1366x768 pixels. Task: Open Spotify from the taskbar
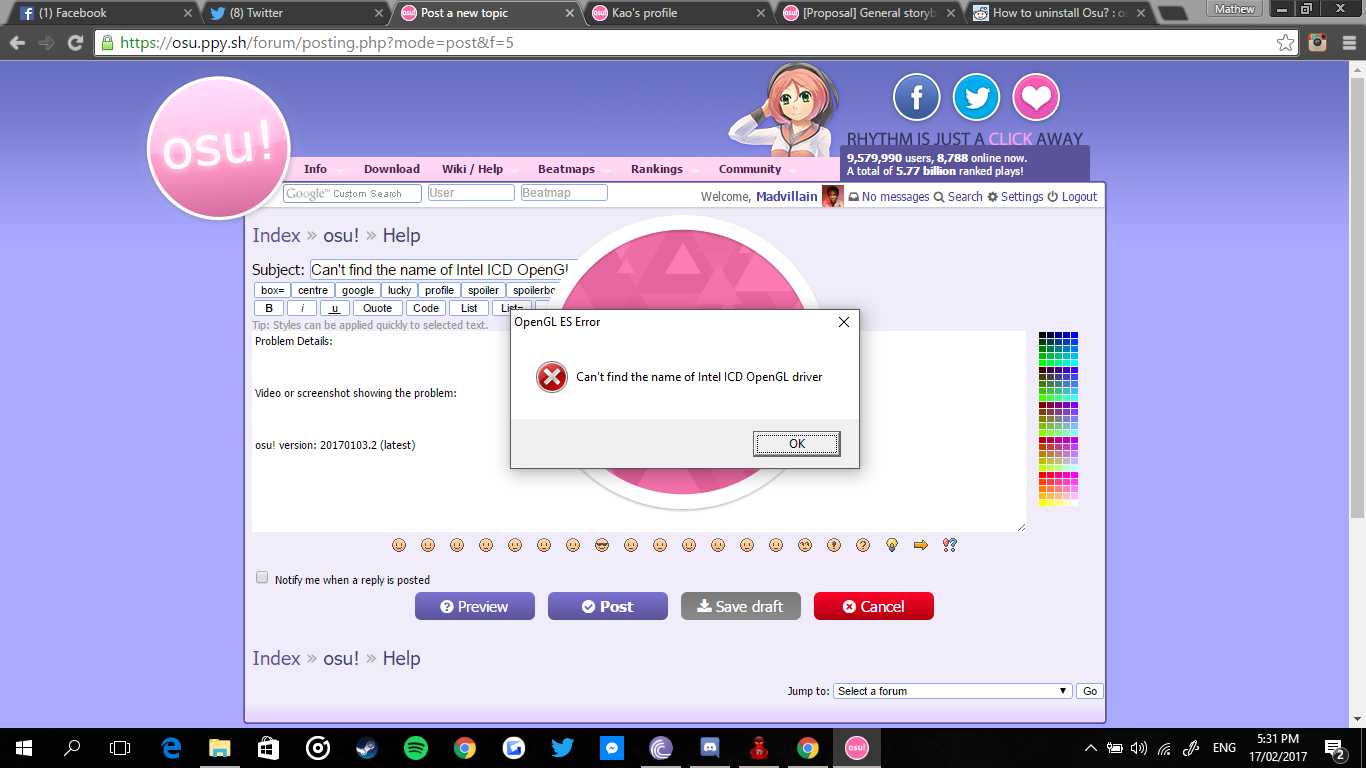[x=416, y=748]
